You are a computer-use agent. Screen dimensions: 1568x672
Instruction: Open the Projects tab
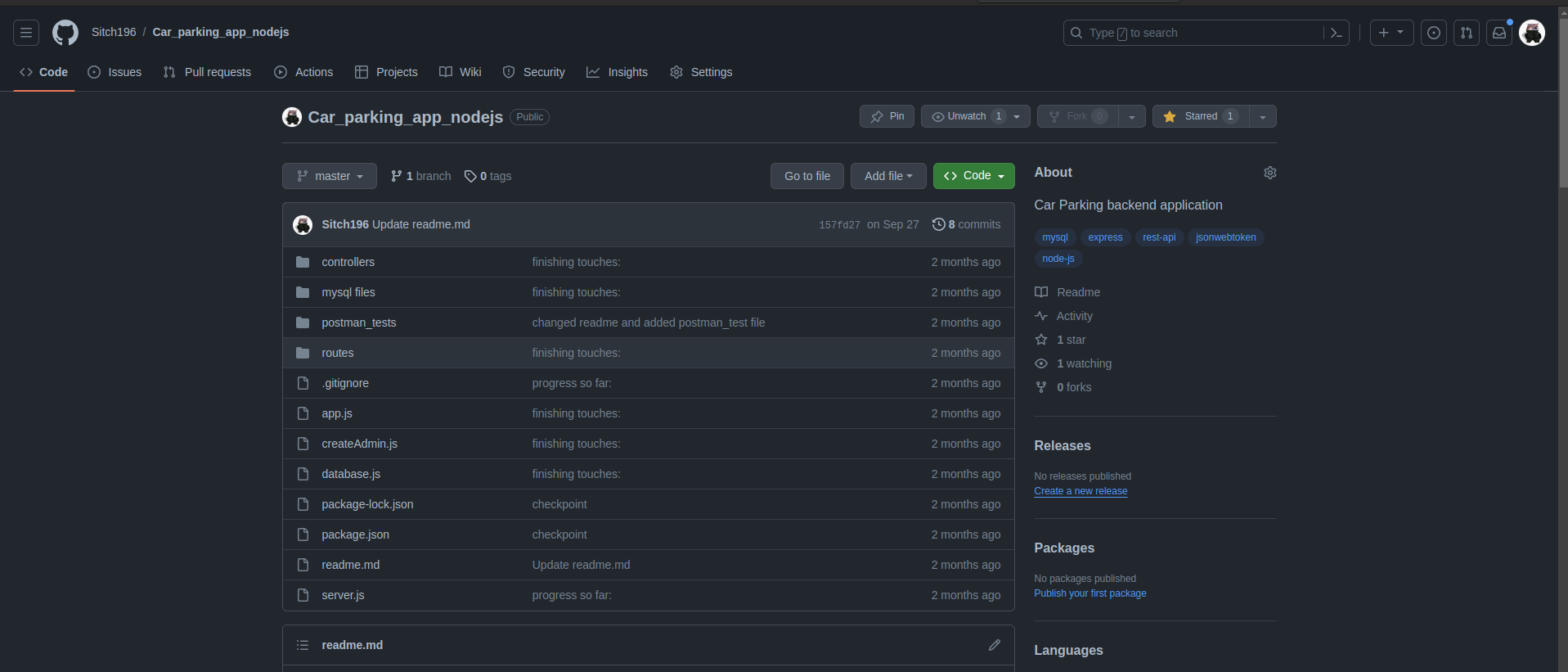[x=386, y=72]
